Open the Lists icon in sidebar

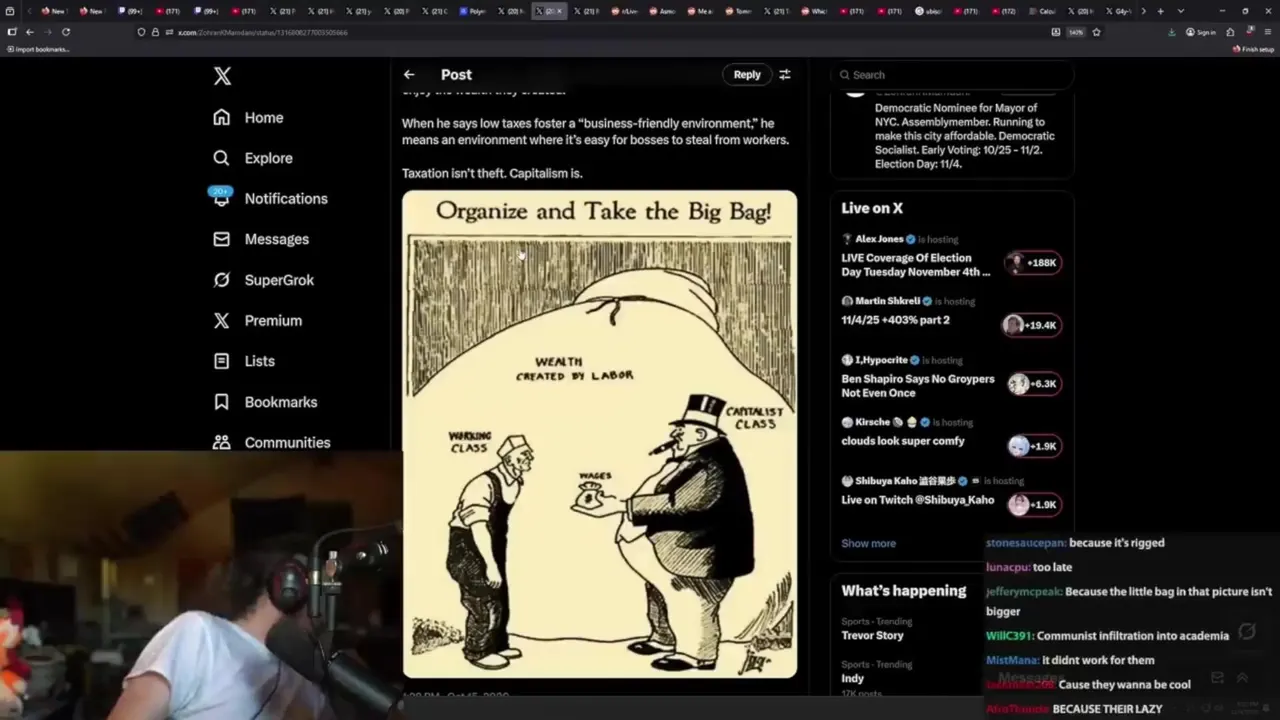click(x=221, y=361)
